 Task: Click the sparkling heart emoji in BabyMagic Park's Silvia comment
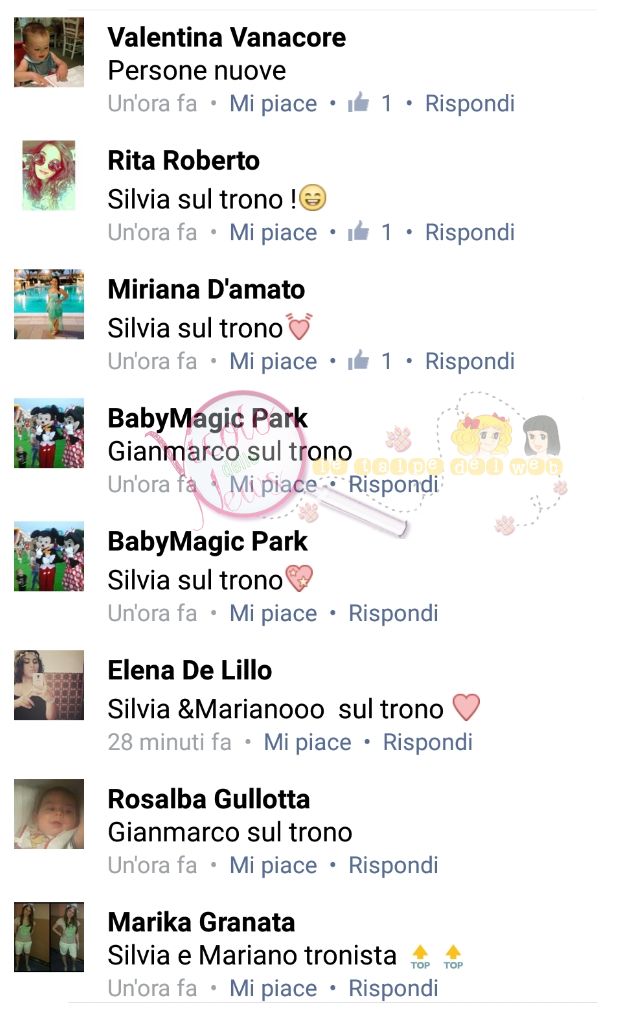pos(299,578)
